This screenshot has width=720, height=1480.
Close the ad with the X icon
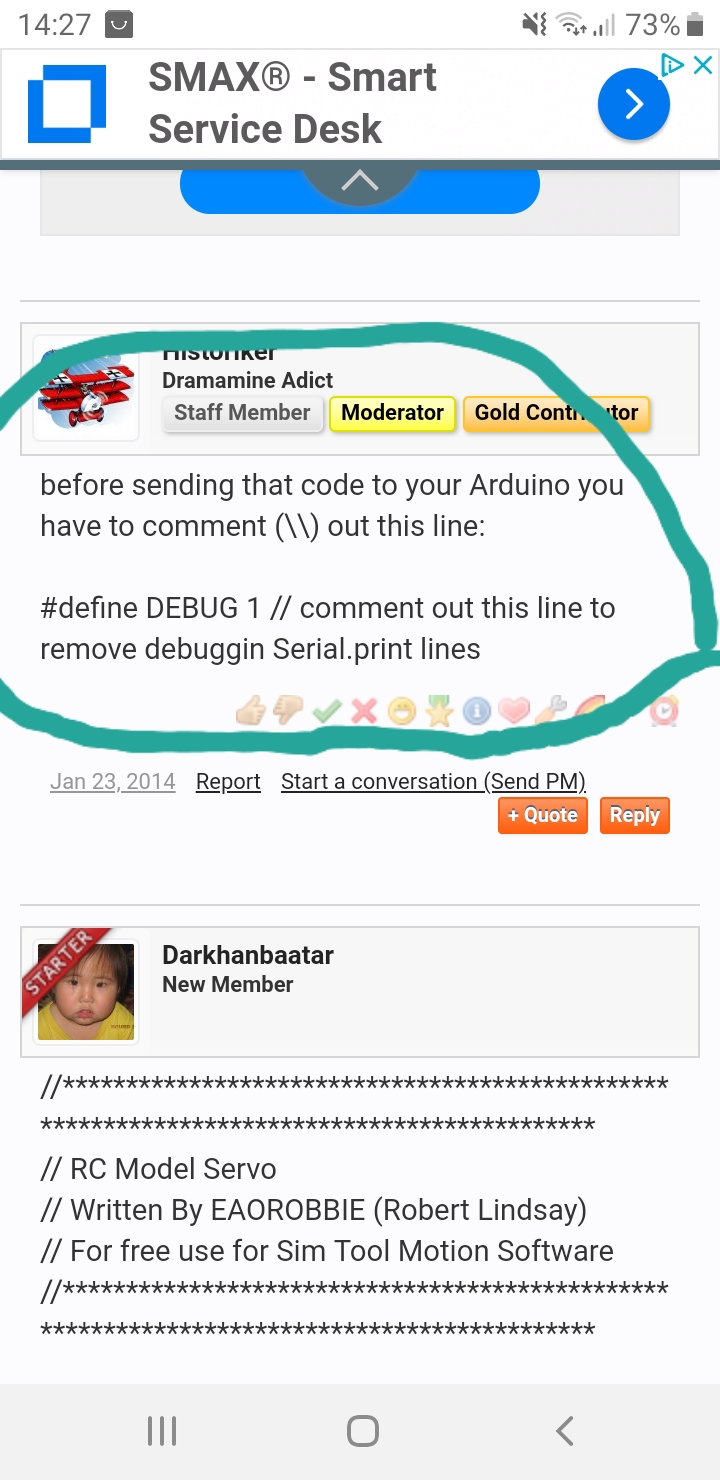703,65
